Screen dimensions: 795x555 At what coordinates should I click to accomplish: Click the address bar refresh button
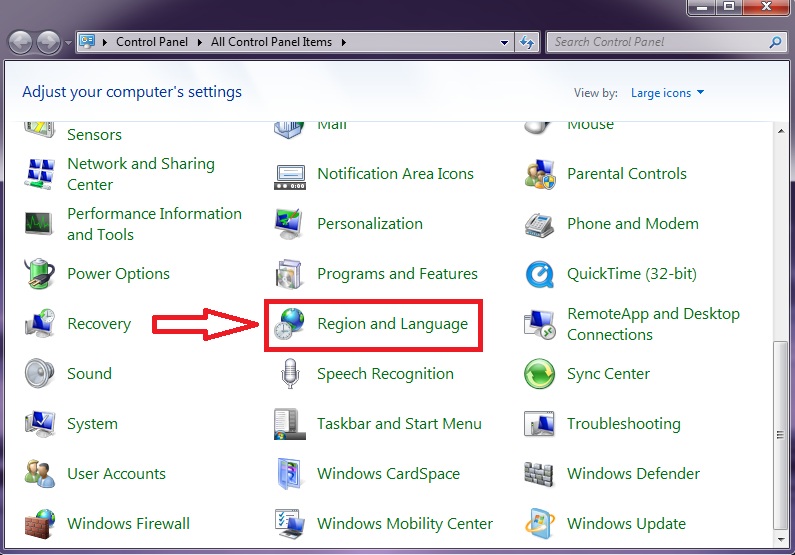[x=528, y=43]
